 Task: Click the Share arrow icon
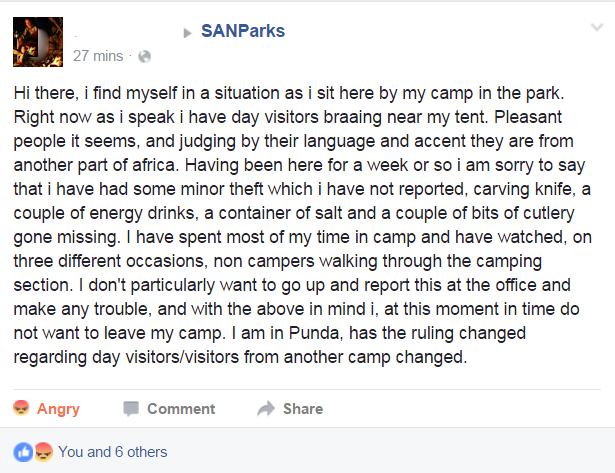266,408
